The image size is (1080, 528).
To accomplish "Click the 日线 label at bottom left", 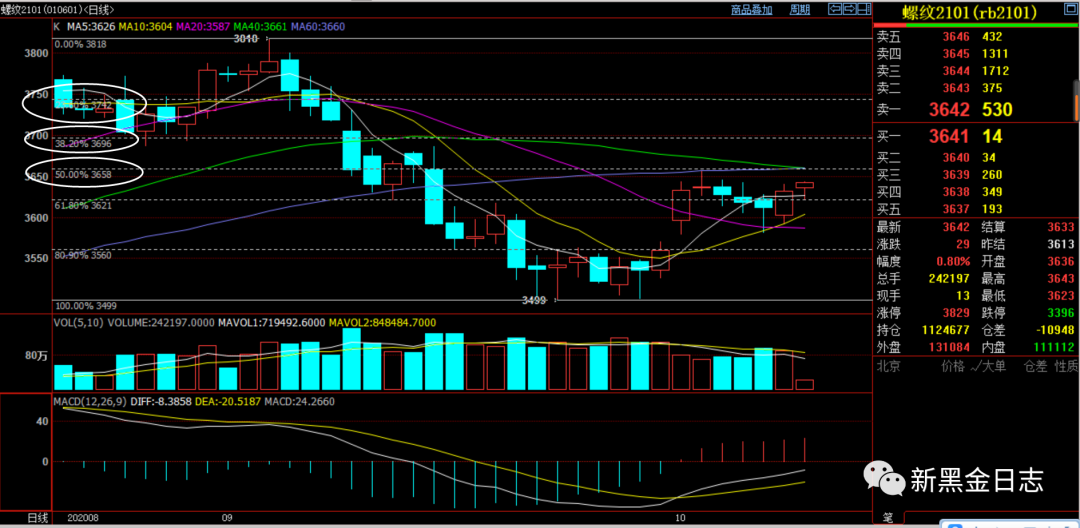I will 37,517.
